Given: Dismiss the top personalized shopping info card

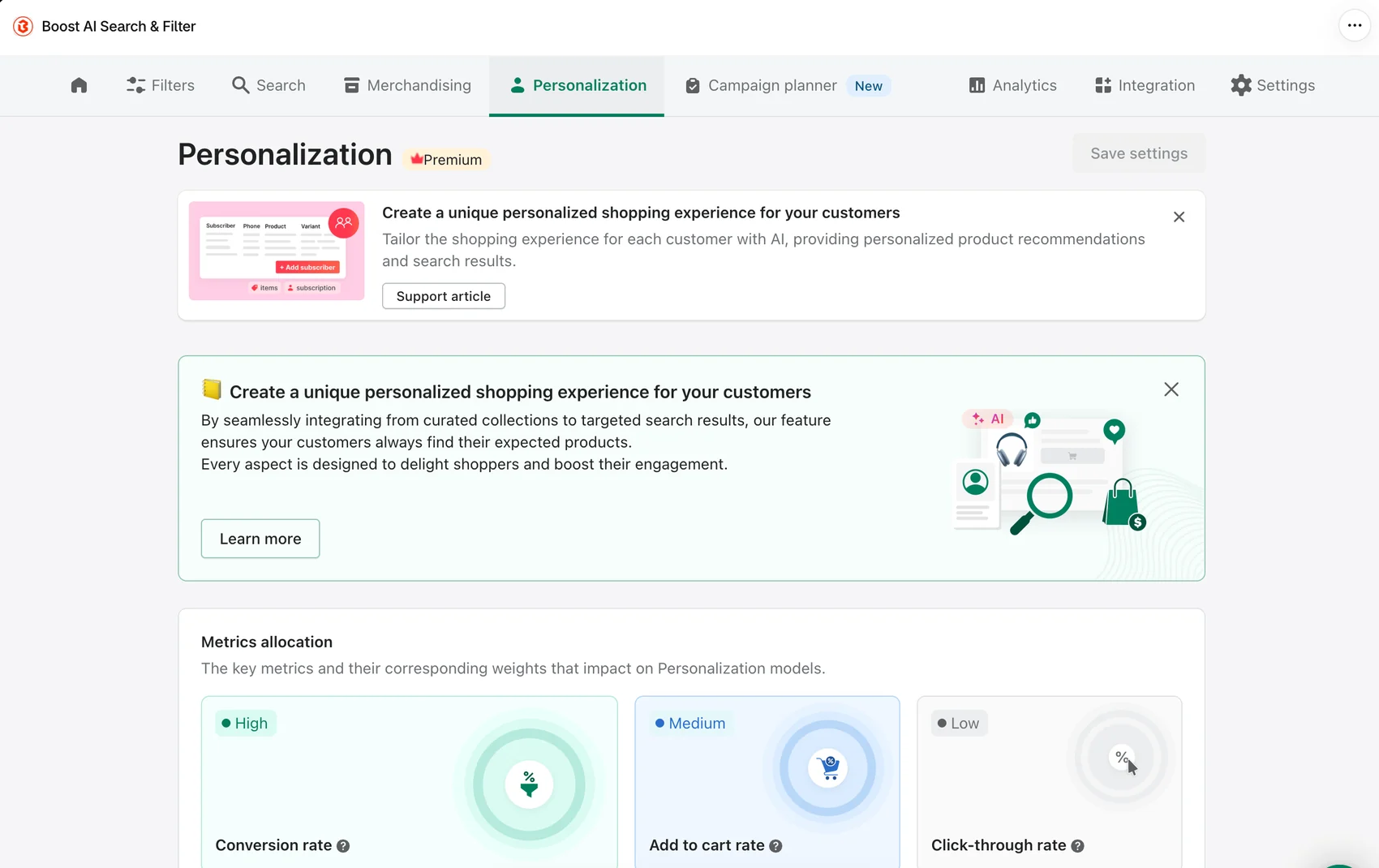Looking at the screenshot, I should [1179, 217].
